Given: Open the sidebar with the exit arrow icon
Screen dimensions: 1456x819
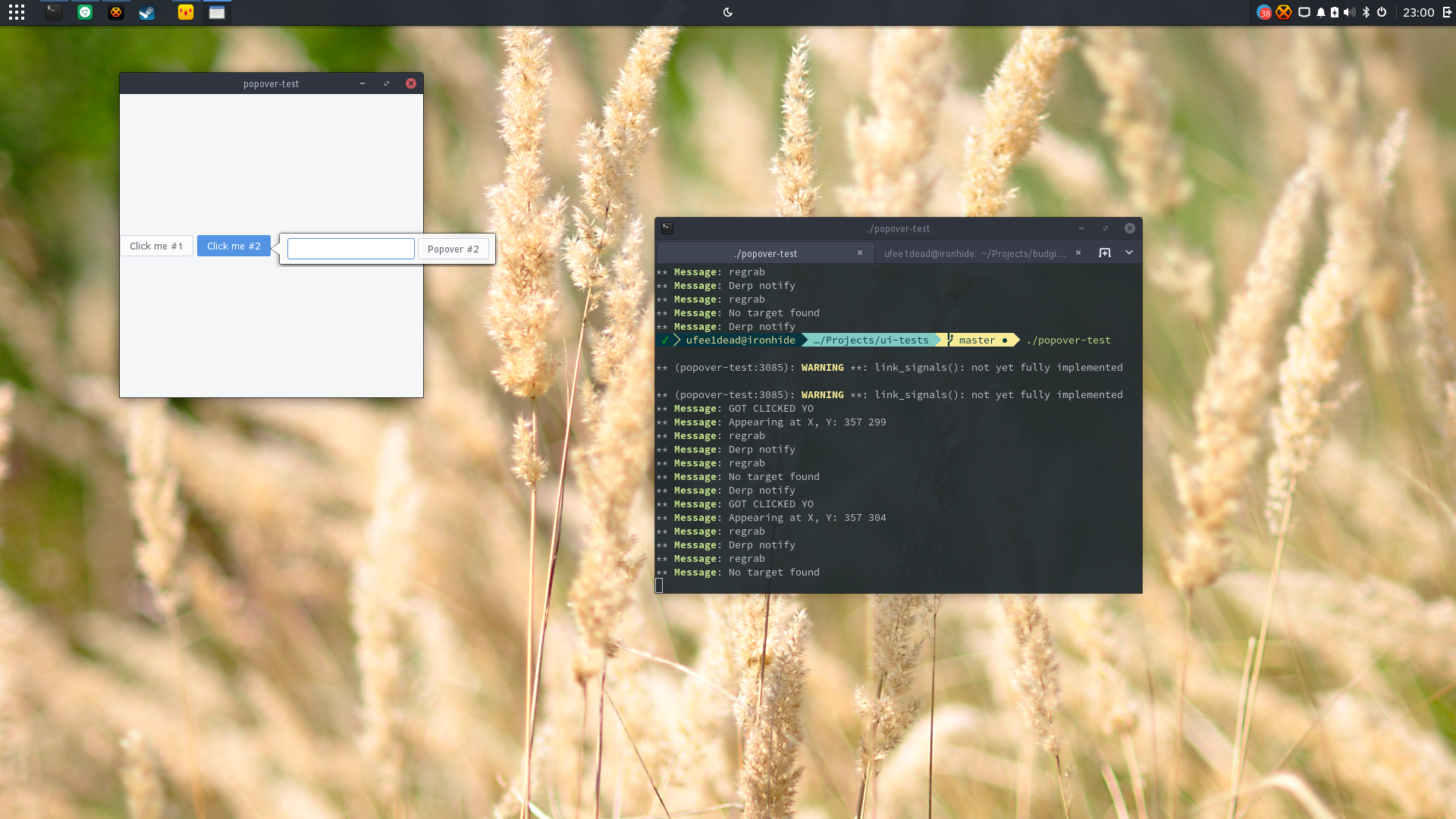Looking at the screenshot, I should [x=1447, y=12].
